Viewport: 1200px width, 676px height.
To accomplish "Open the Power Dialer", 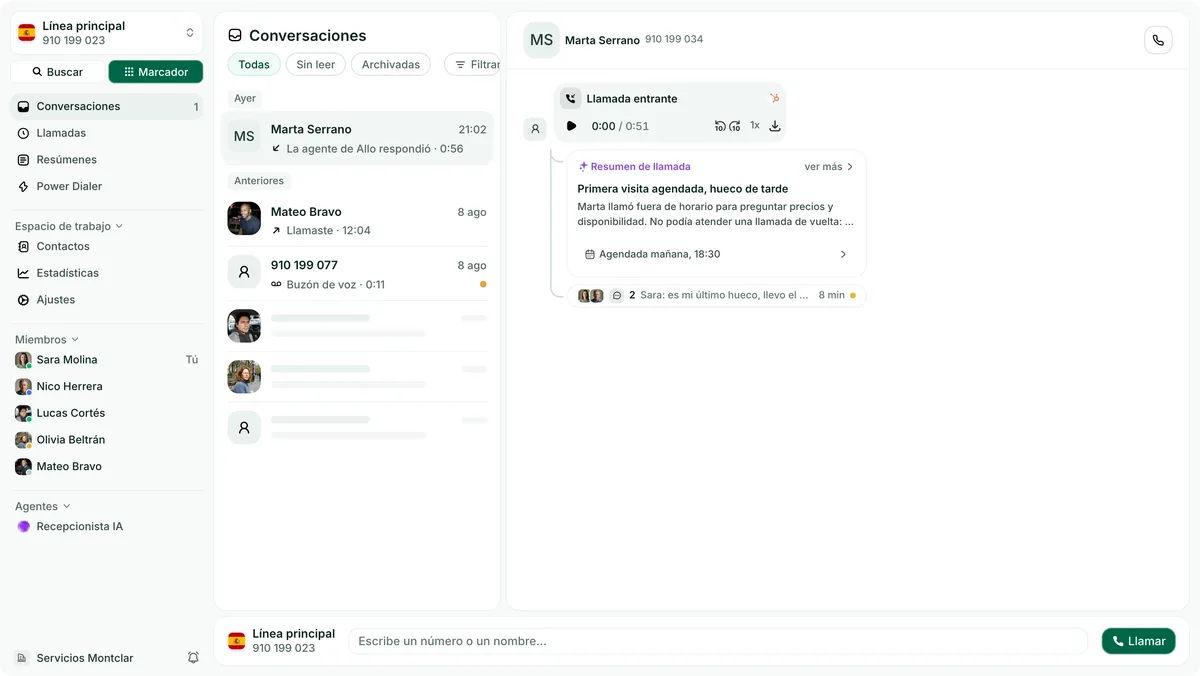I will click(106, 186).
